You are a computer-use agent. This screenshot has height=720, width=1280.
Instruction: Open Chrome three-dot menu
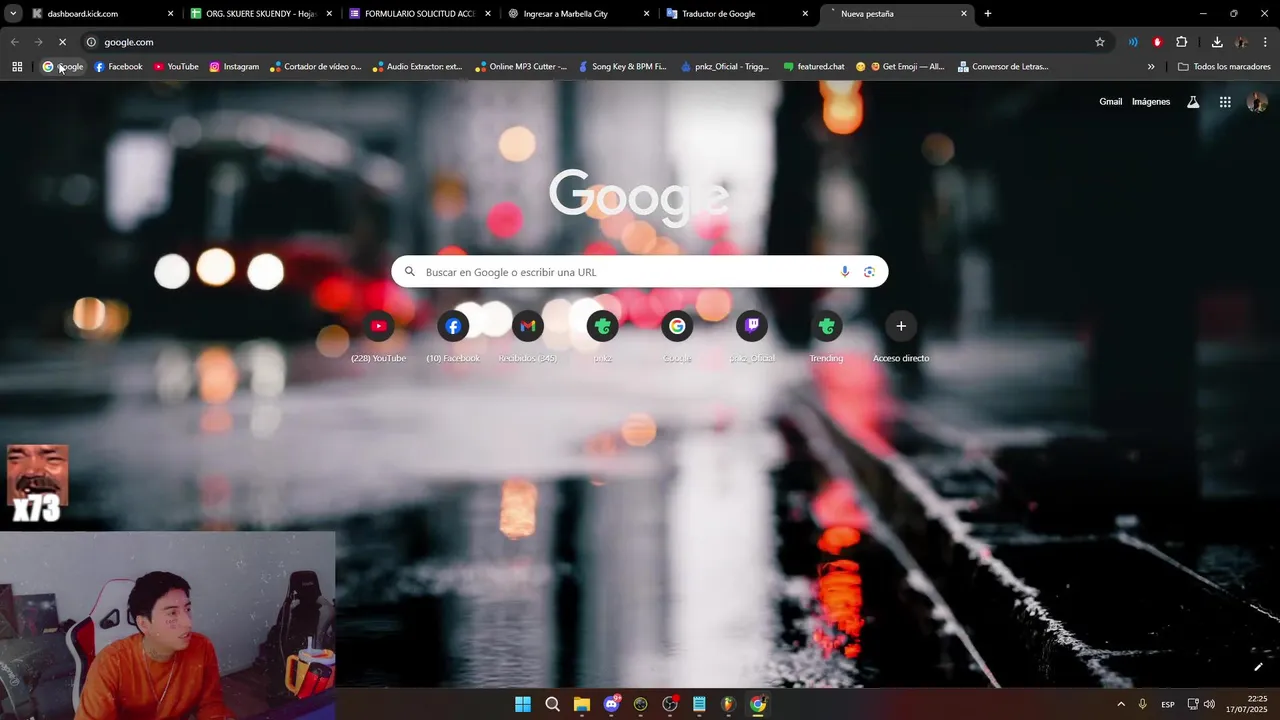pyautogui.click(x=1265, y=42)
